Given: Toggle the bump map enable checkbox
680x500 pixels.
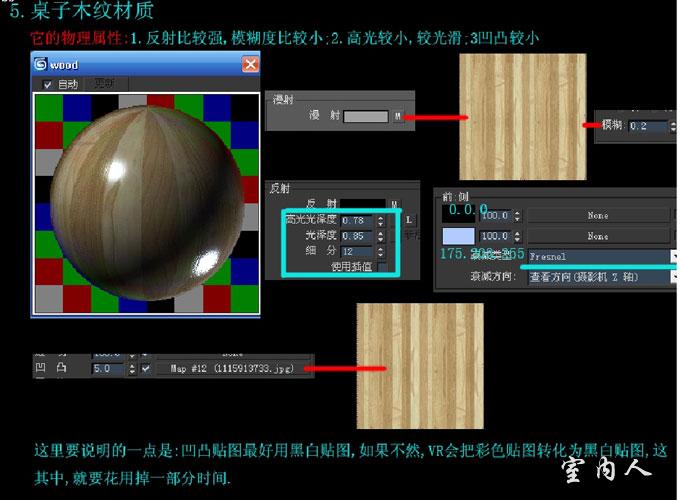Looking at the screenshot, I should coord(146,369).
